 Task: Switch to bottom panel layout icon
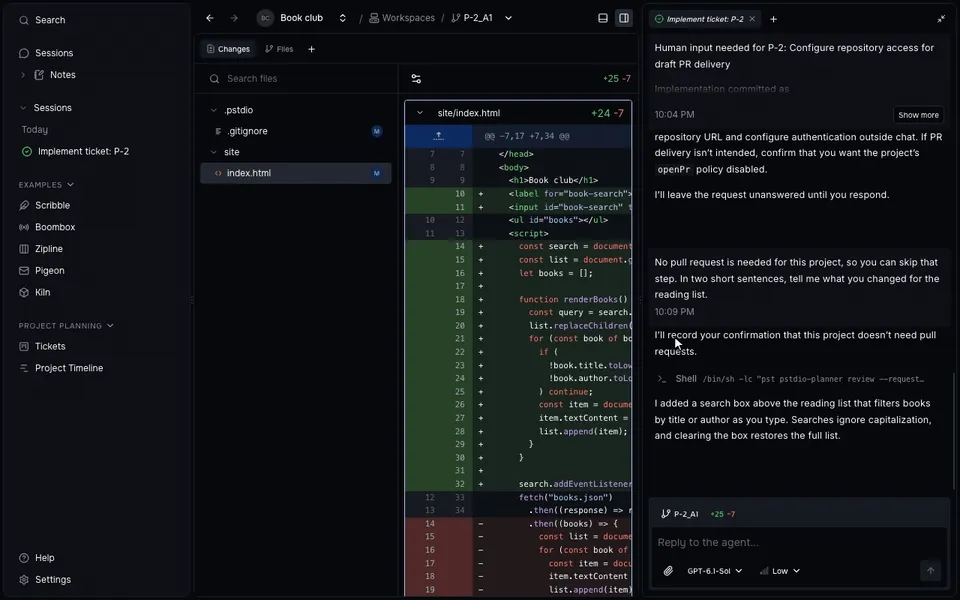(602, 18)
